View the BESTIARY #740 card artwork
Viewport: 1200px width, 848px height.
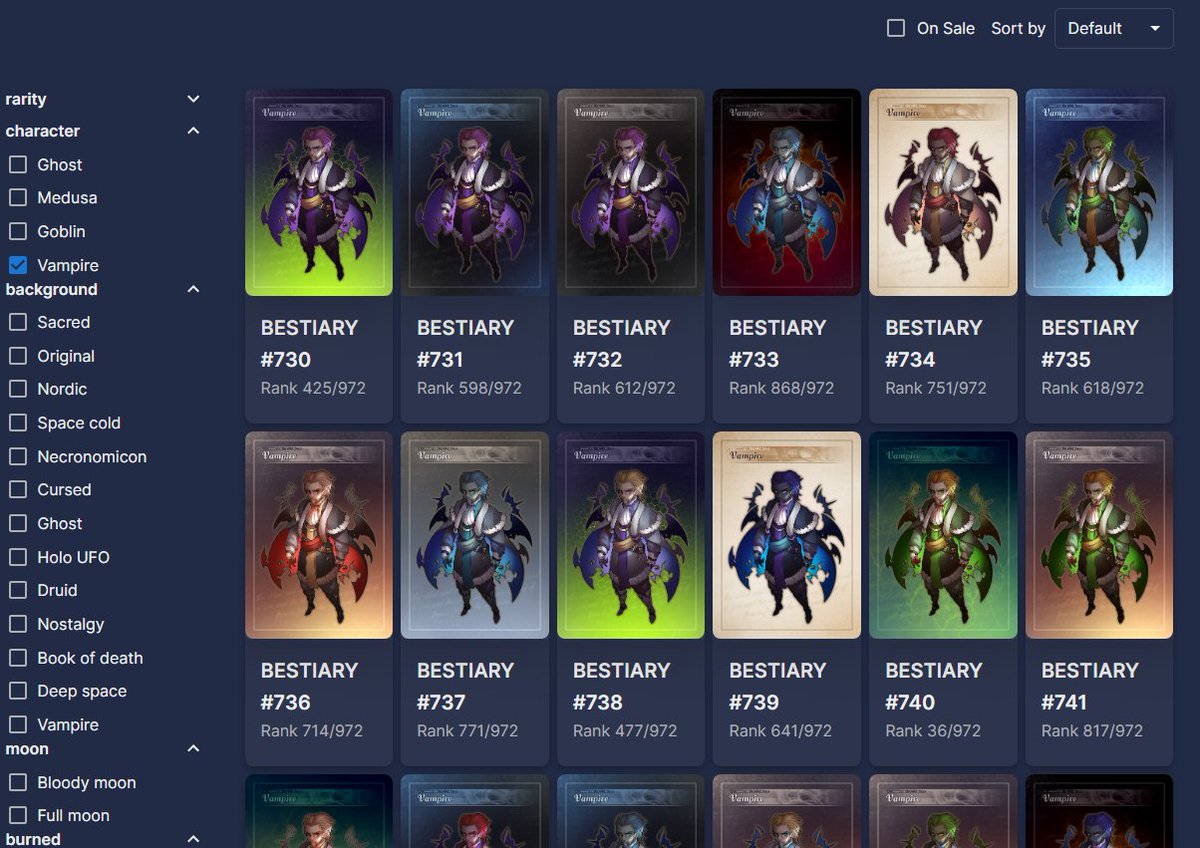click(x=943, y=535)
